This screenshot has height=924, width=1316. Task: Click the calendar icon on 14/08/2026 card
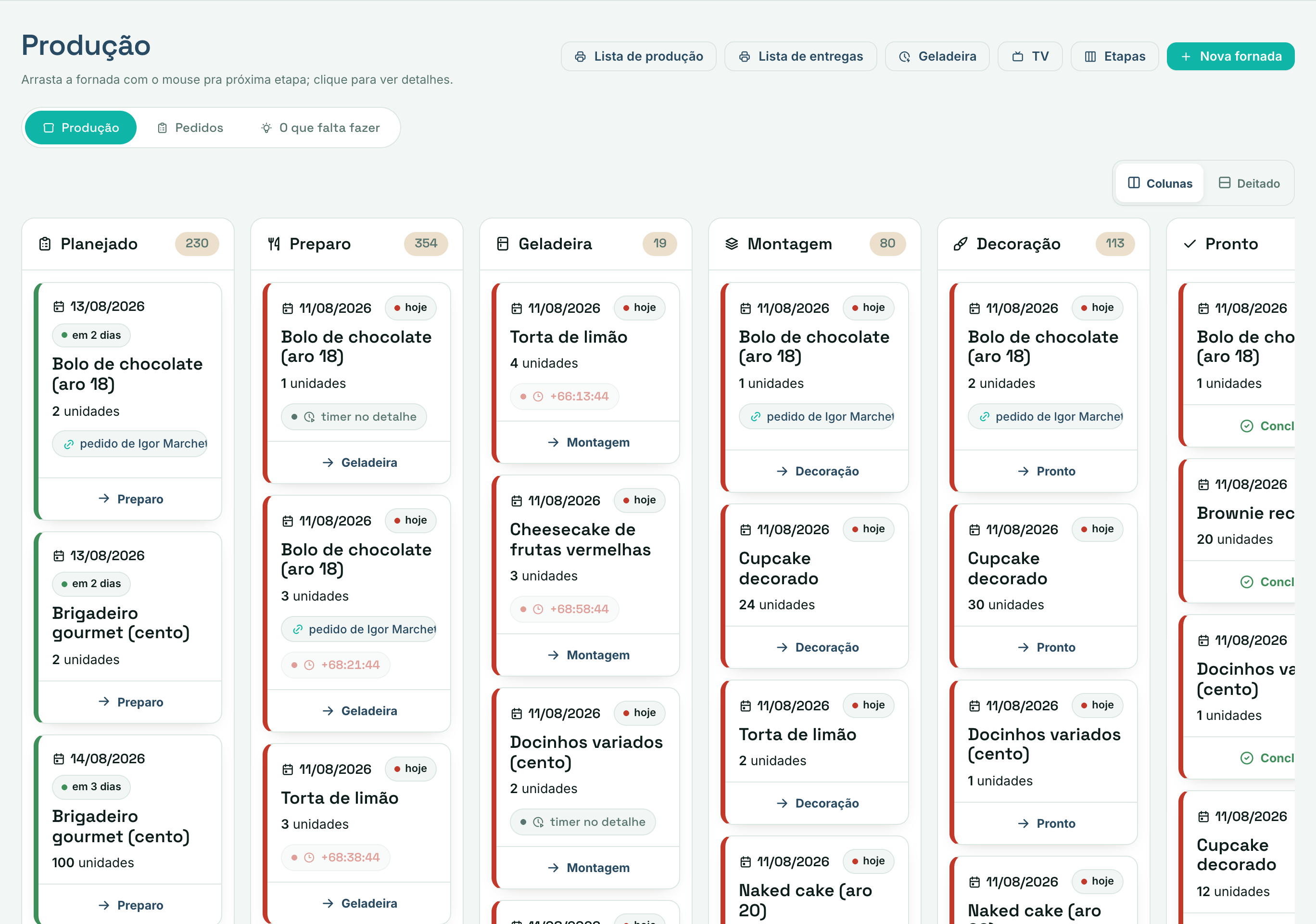[x=59, y=759]
